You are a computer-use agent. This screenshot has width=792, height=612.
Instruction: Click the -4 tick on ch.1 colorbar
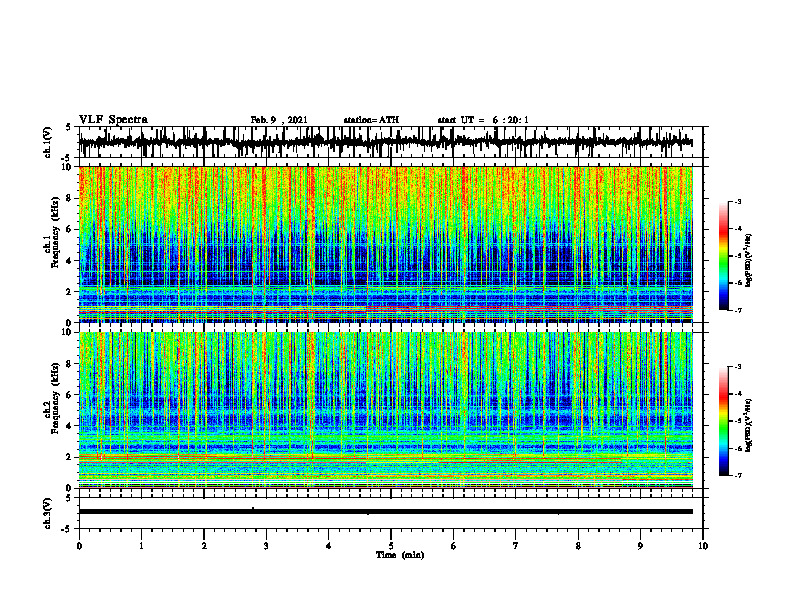pyautogui.click(x=737, y=229)
